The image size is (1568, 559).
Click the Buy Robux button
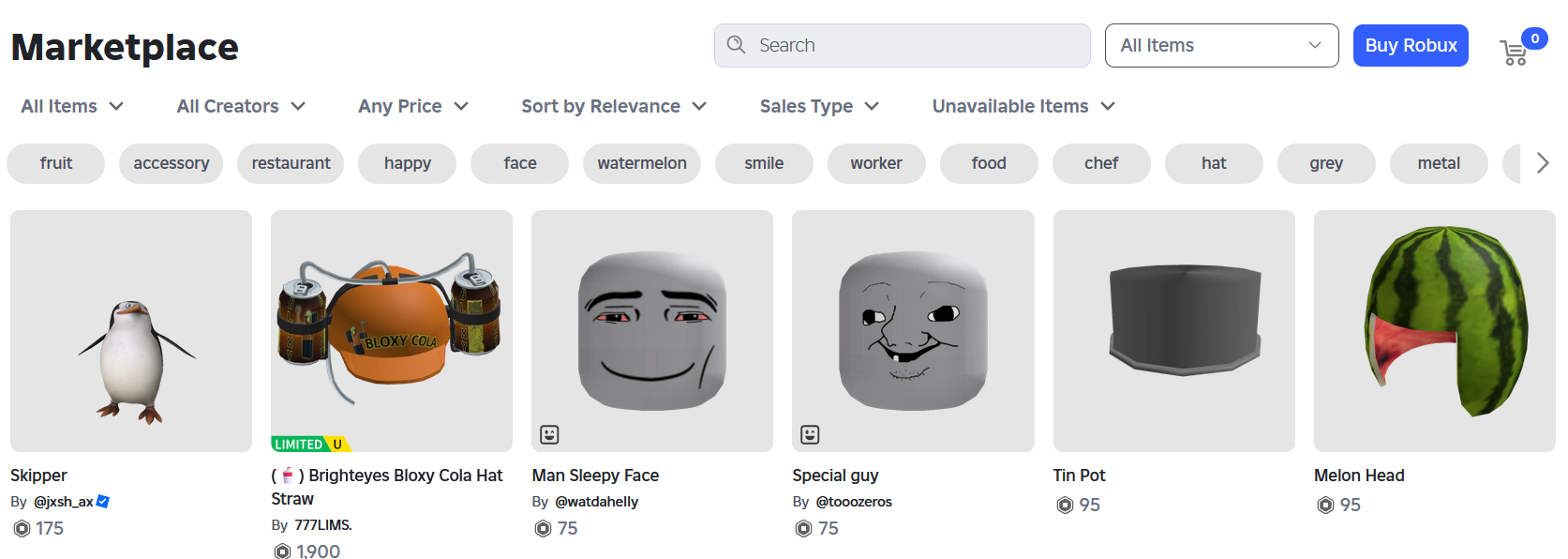click(x=1411, y=45)
